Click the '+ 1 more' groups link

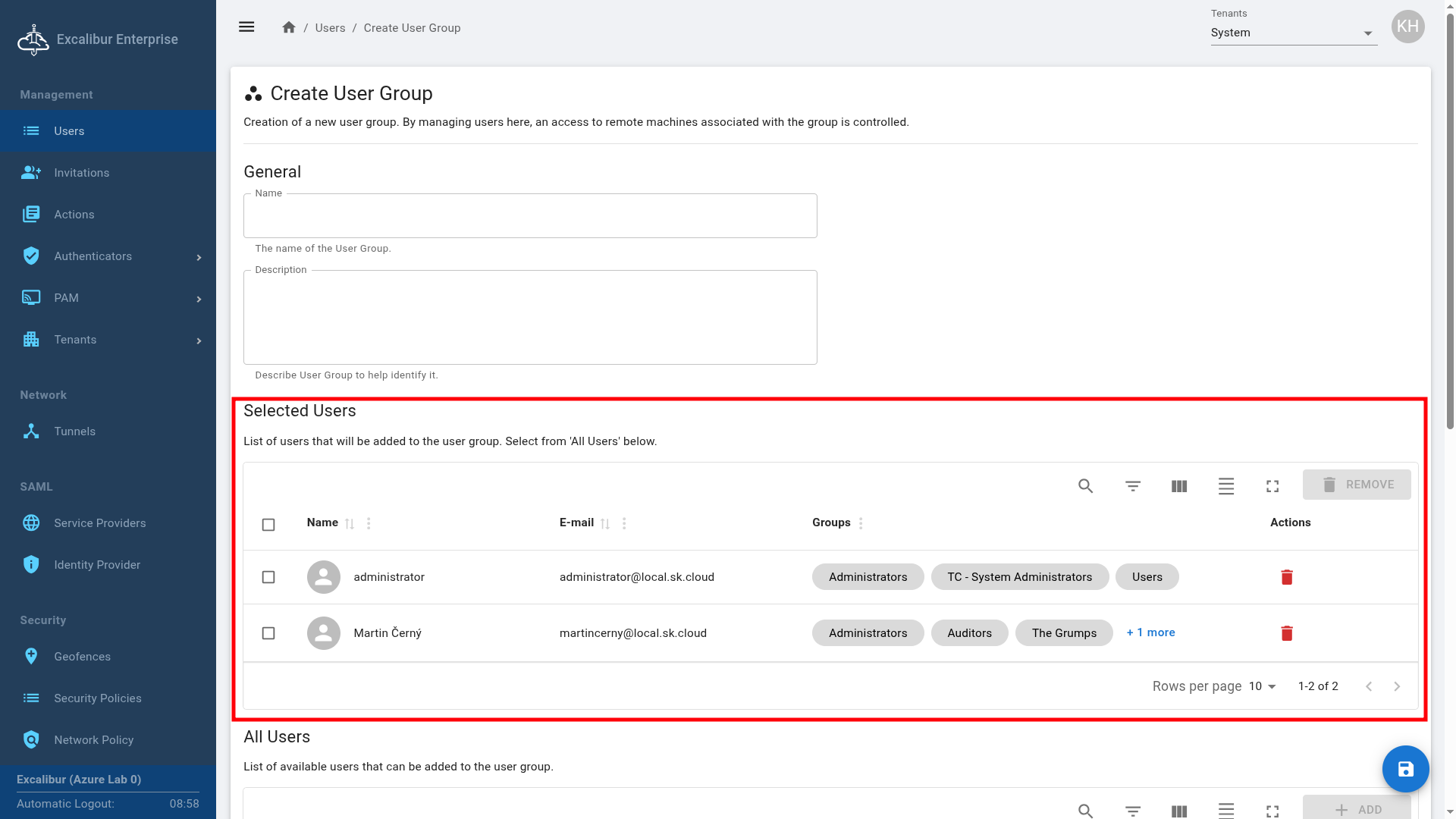(x=1150, y=632)
